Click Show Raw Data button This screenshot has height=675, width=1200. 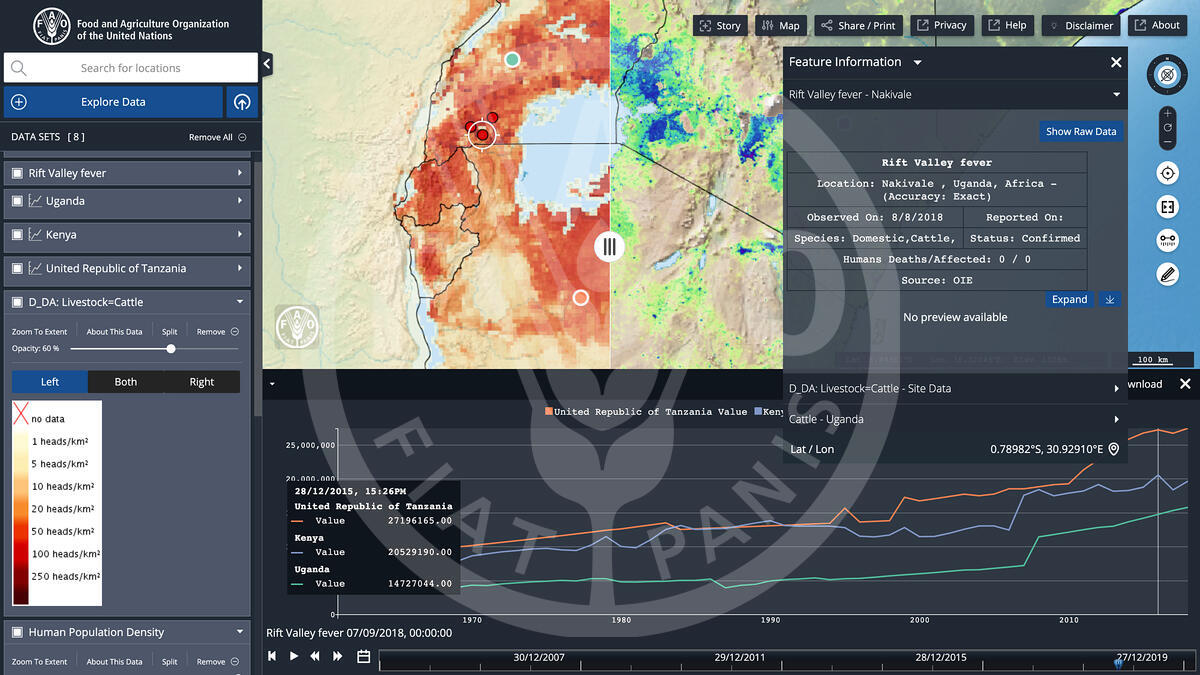(x=1081, y=131)
